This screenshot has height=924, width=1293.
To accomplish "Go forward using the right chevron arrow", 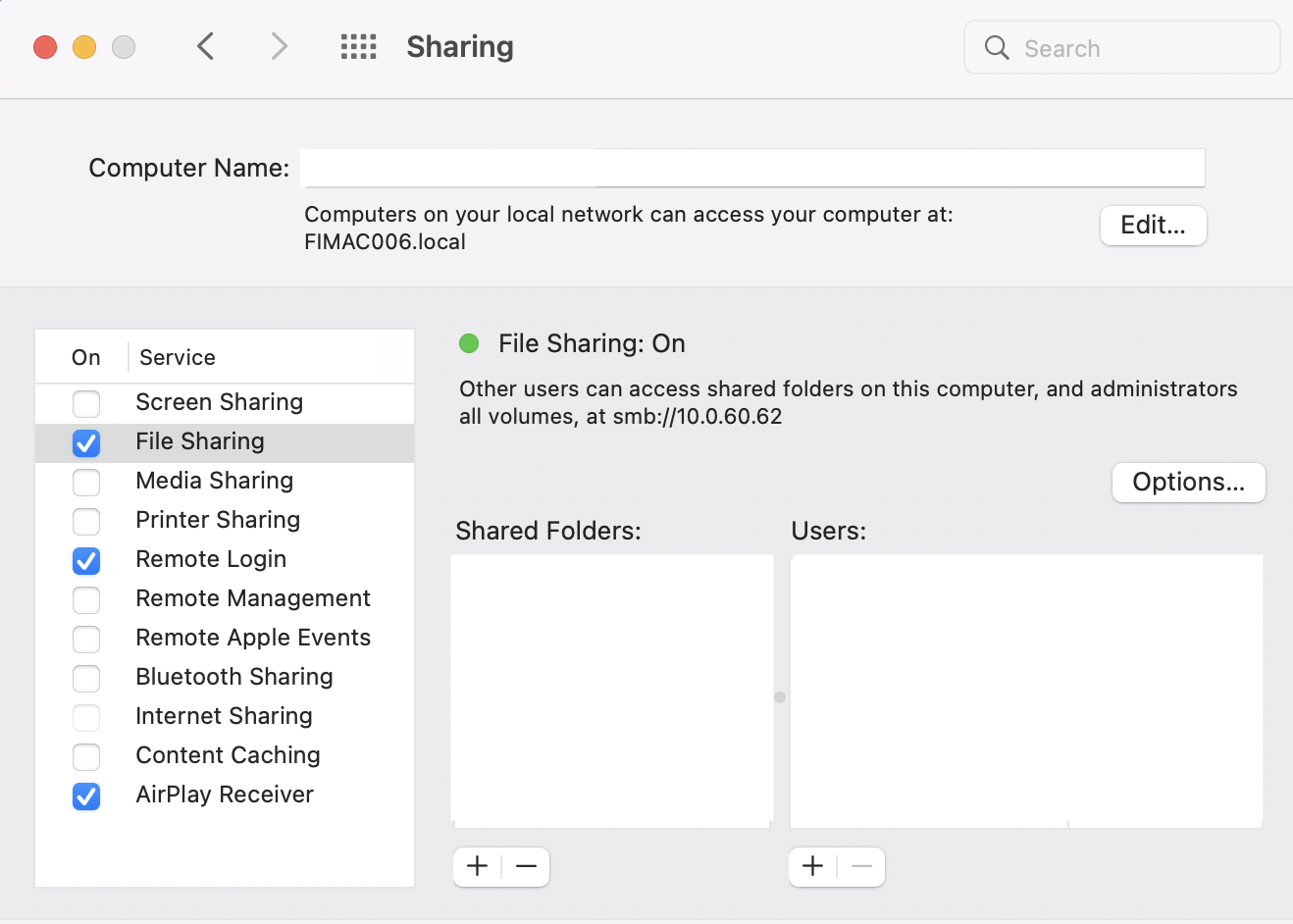I will 280,46.
